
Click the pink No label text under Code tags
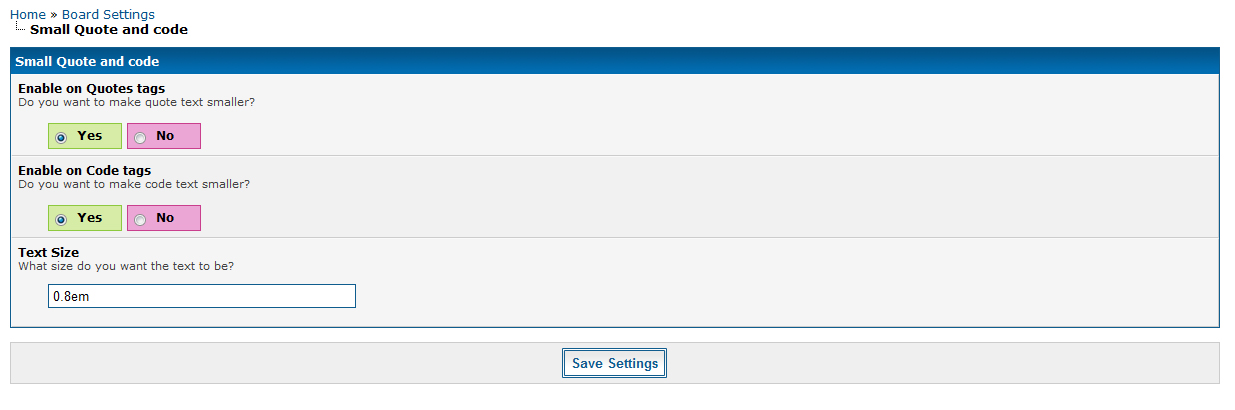click(x=165, y=218)
